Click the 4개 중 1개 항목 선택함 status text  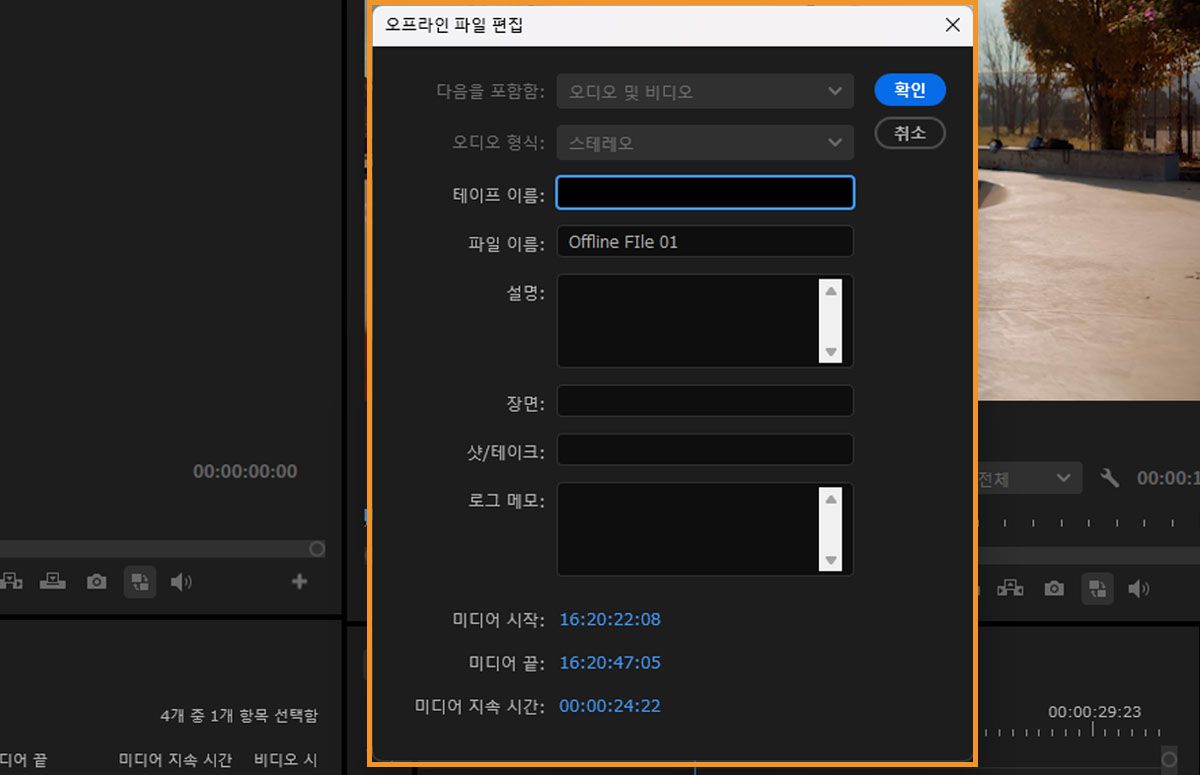click(239, 716)
